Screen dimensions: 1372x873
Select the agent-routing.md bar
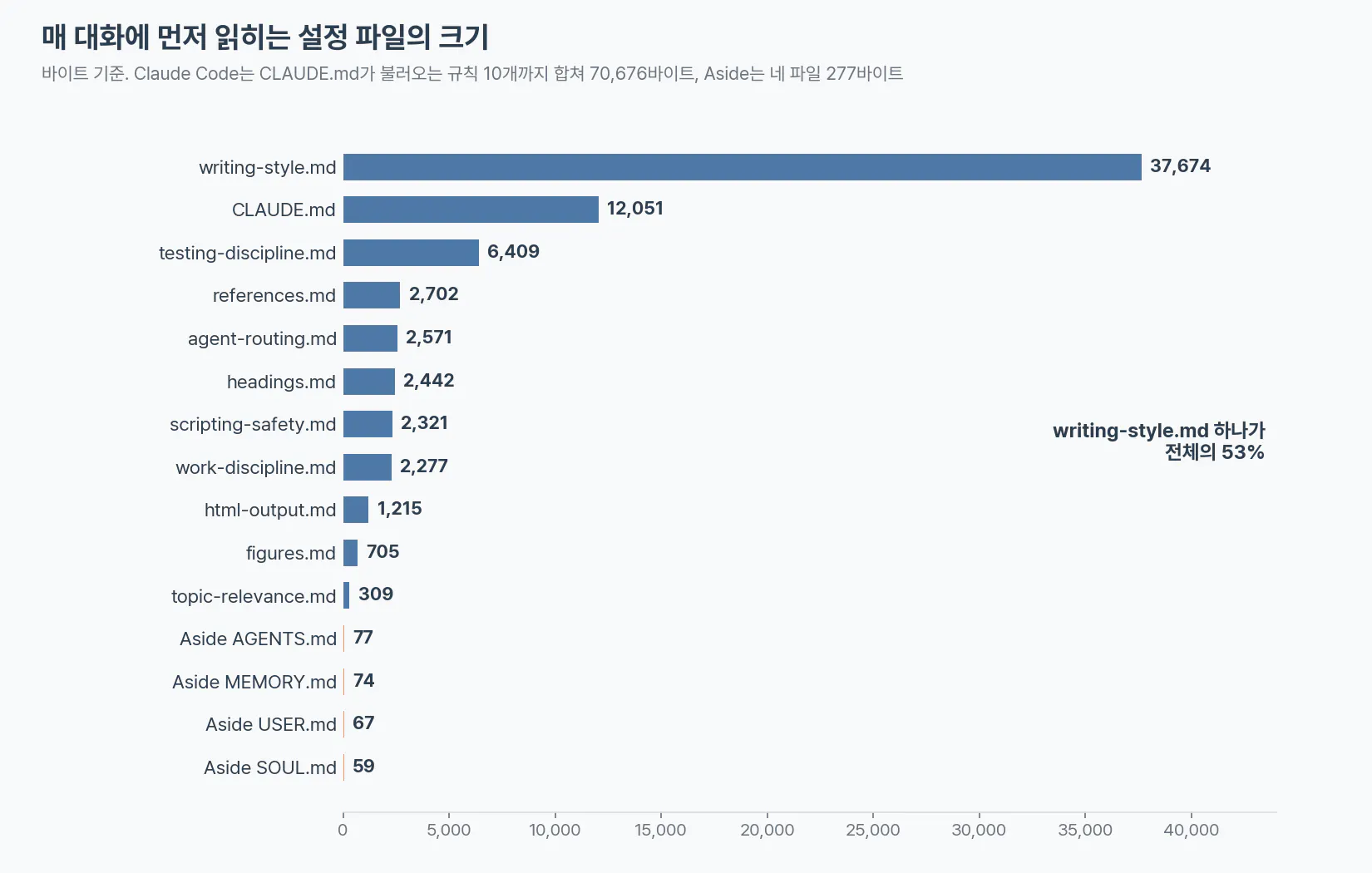coord(370,338)
